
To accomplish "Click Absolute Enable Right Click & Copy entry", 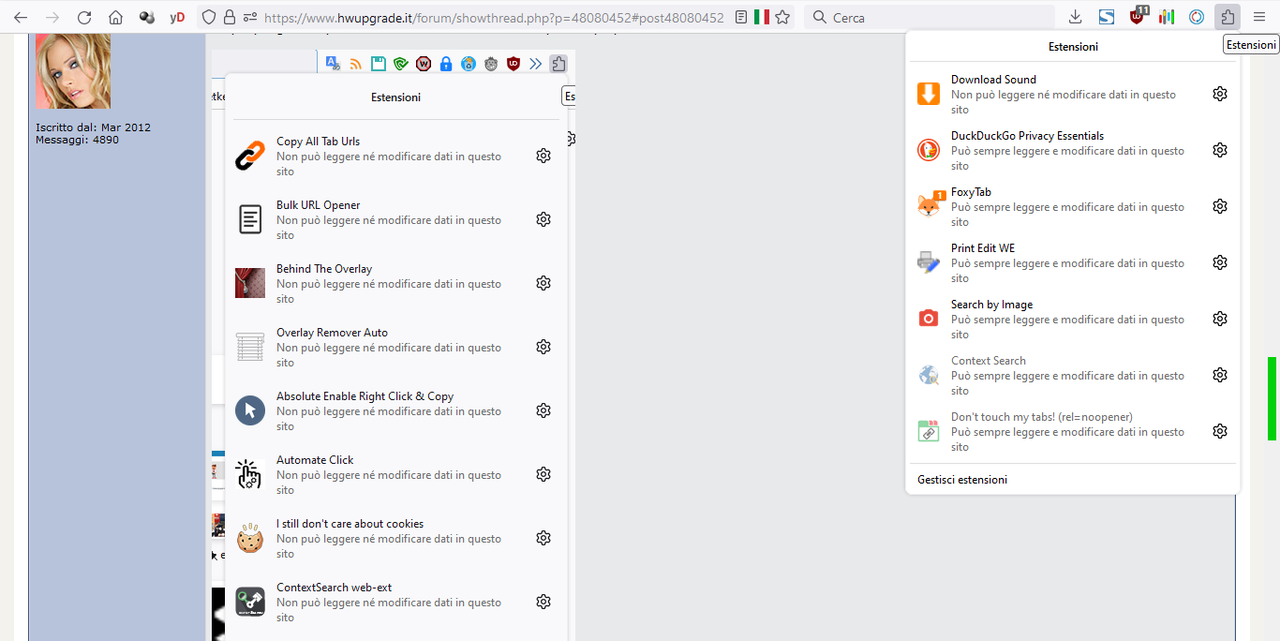I will tap(389, 411).
